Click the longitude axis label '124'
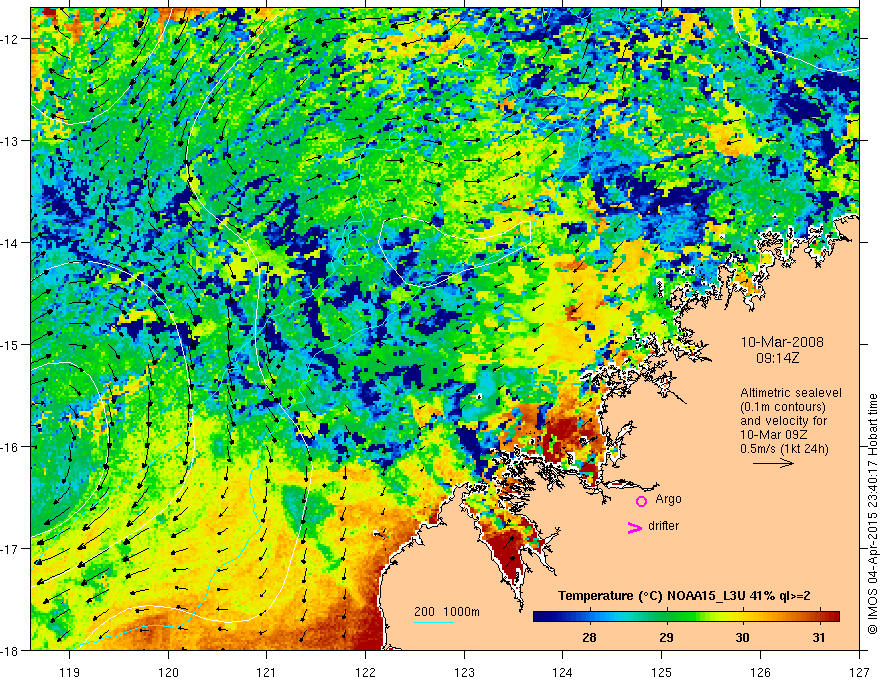This screenshot has width=880, height=680. (x=563, y=672)
